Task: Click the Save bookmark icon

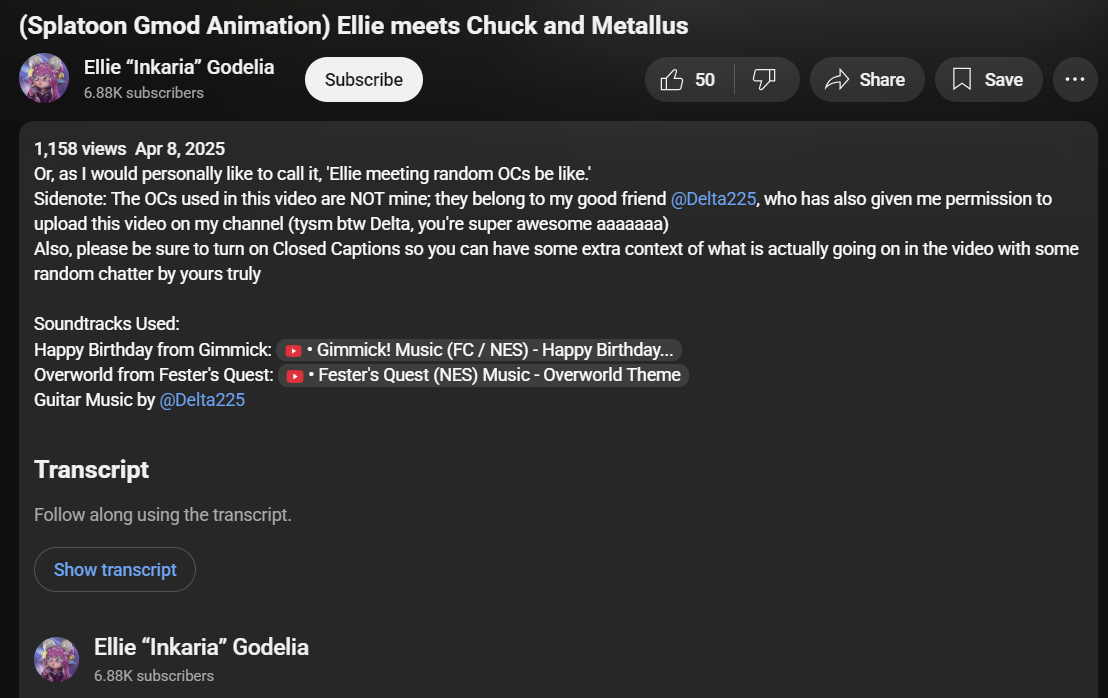Action: point(962,80)
